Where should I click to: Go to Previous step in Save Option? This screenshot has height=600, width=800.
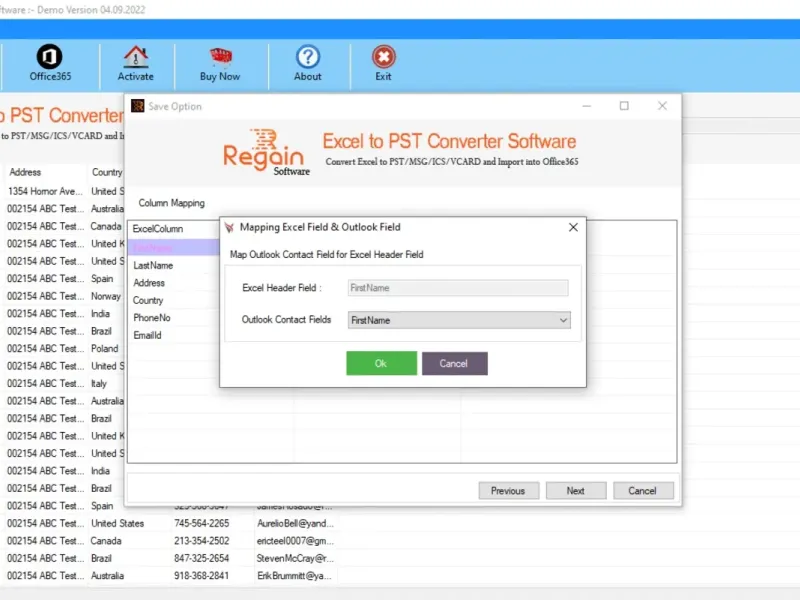pos(508,491)
